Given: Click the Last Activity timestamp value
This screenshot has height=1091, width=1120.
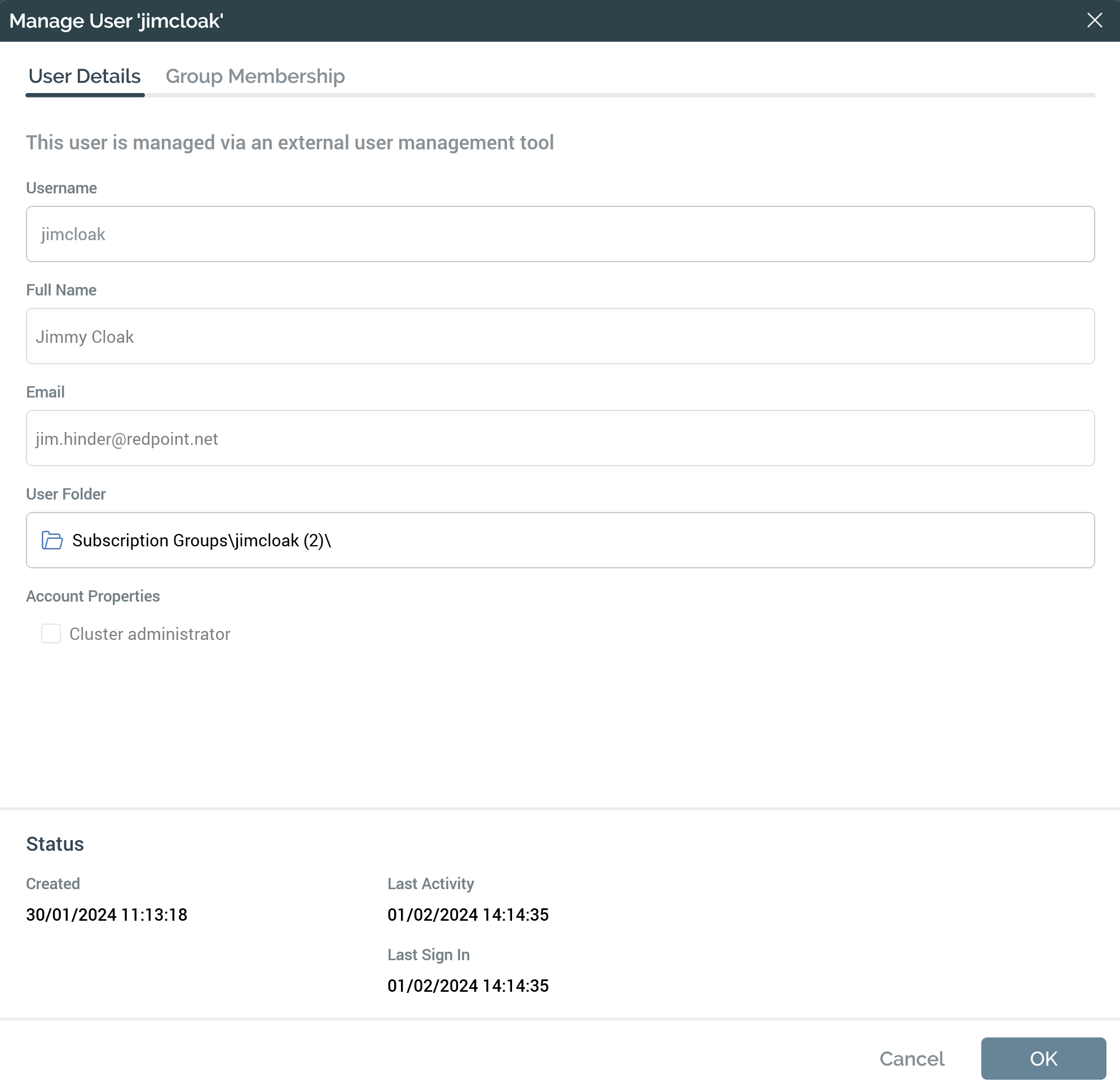Looking at the screenshot, I should [468, 915].
